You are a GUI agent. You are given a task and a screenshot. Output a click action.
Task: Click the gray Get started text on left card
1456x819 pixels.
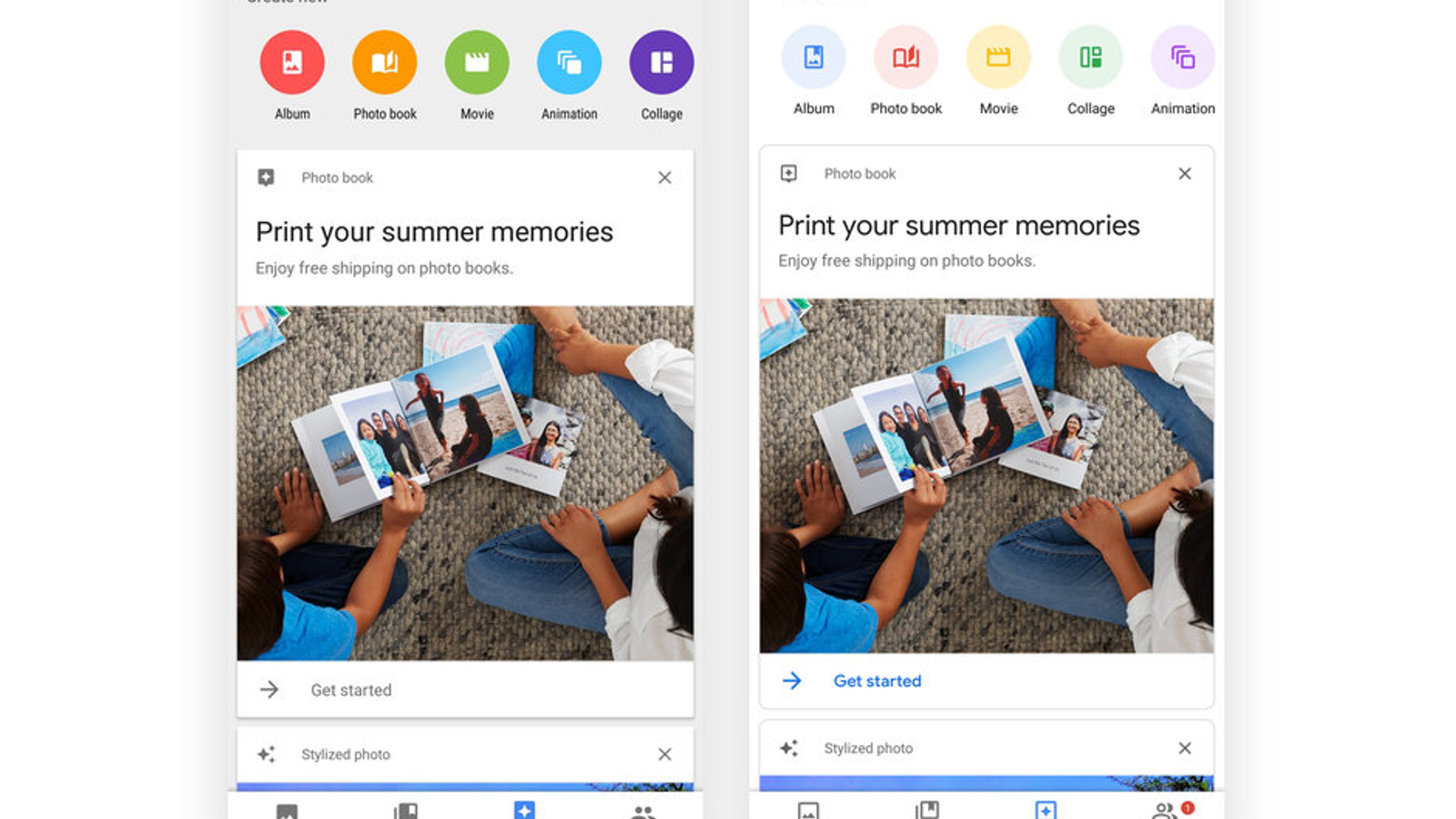(x=351, y=690)
